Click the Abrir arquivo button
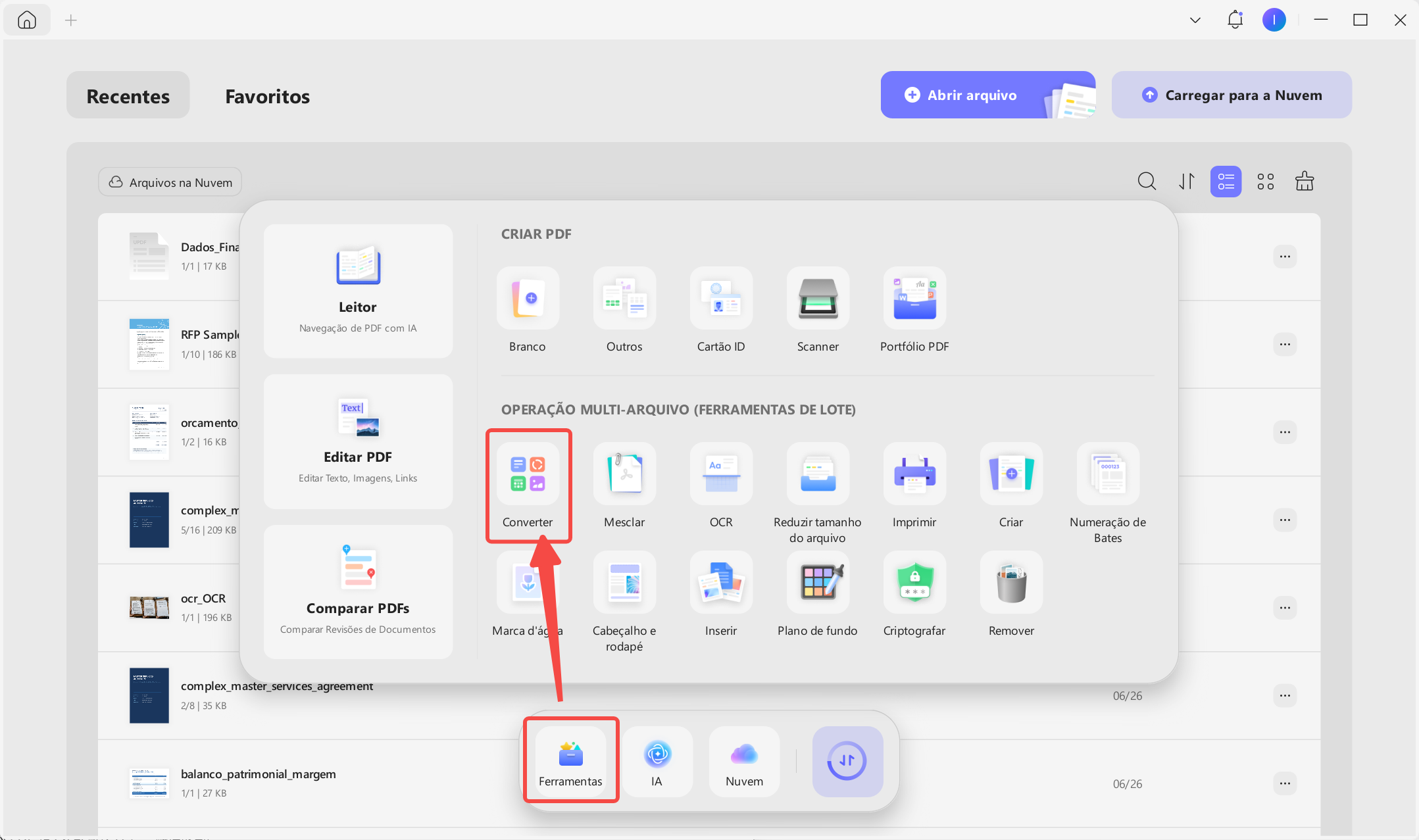Image resolution: width=1419 pixels, height=840 pixels. pyautogui.click(x=987, y=95)
